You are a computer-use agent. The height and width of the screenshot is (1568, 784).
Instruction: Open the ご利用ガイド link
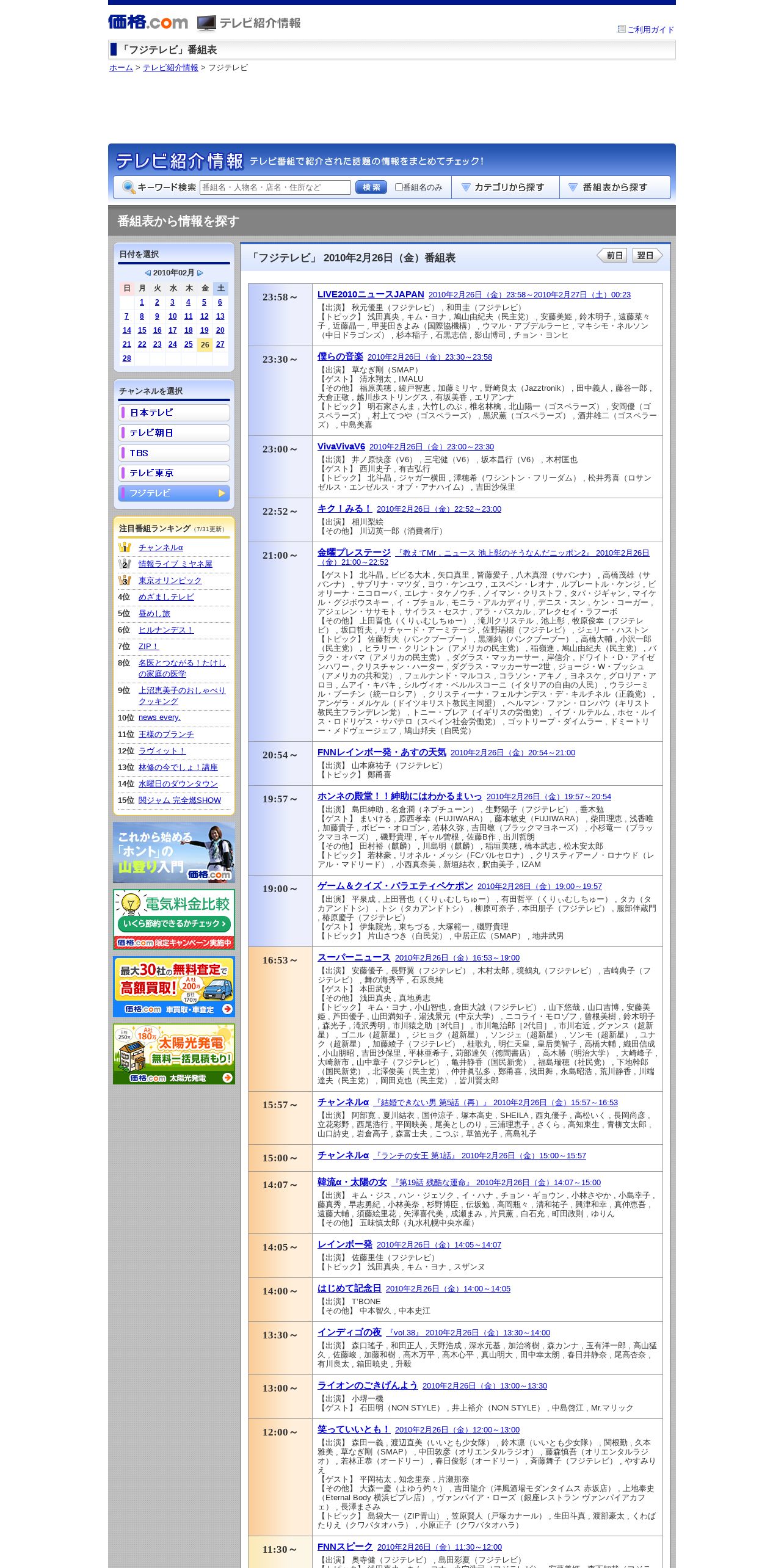650,29
